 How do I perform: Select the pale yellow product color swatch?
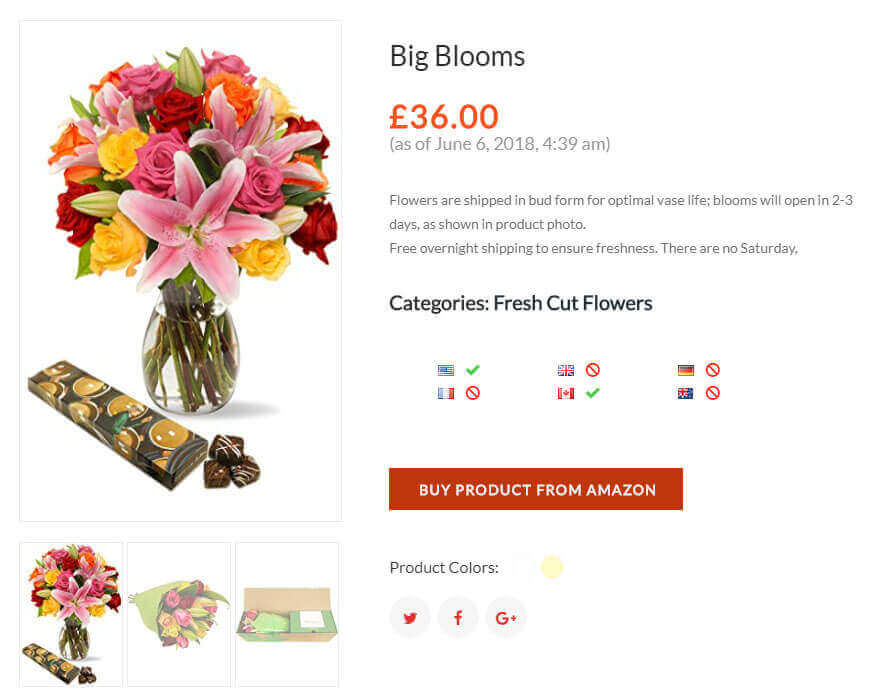552,567
